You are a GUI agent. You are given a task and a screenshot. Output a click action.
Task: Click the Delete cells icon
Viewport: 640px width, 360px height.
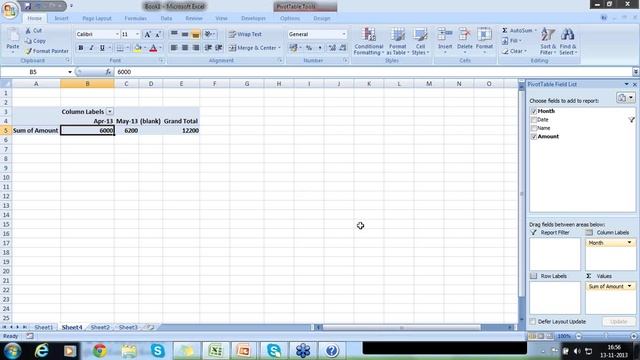pyautogui.click(x=464, y=35)
